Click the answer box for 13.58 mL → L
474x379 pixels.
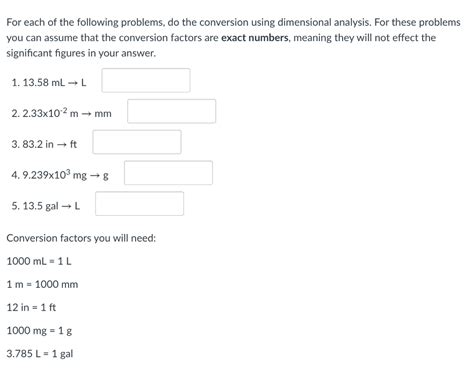coord(146,80)
